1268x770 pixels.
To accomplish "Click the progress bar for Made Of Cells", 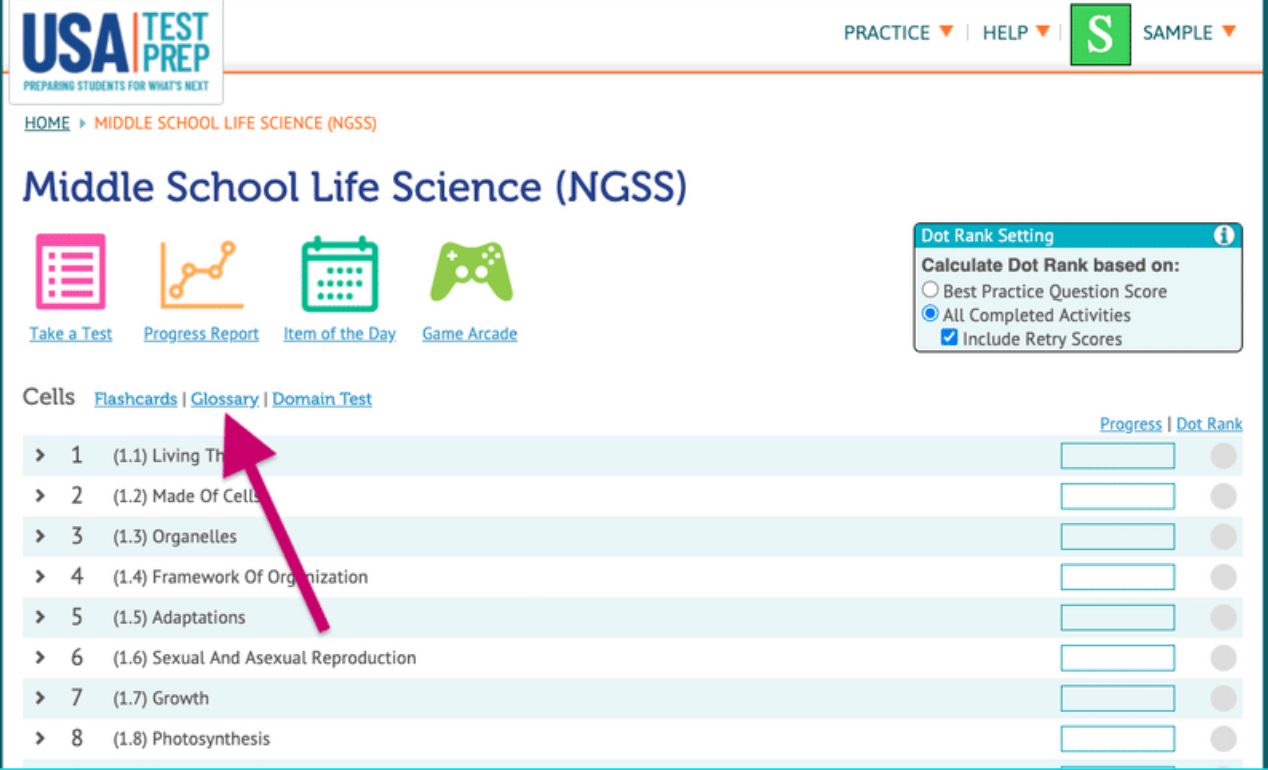I will 1117,497.
